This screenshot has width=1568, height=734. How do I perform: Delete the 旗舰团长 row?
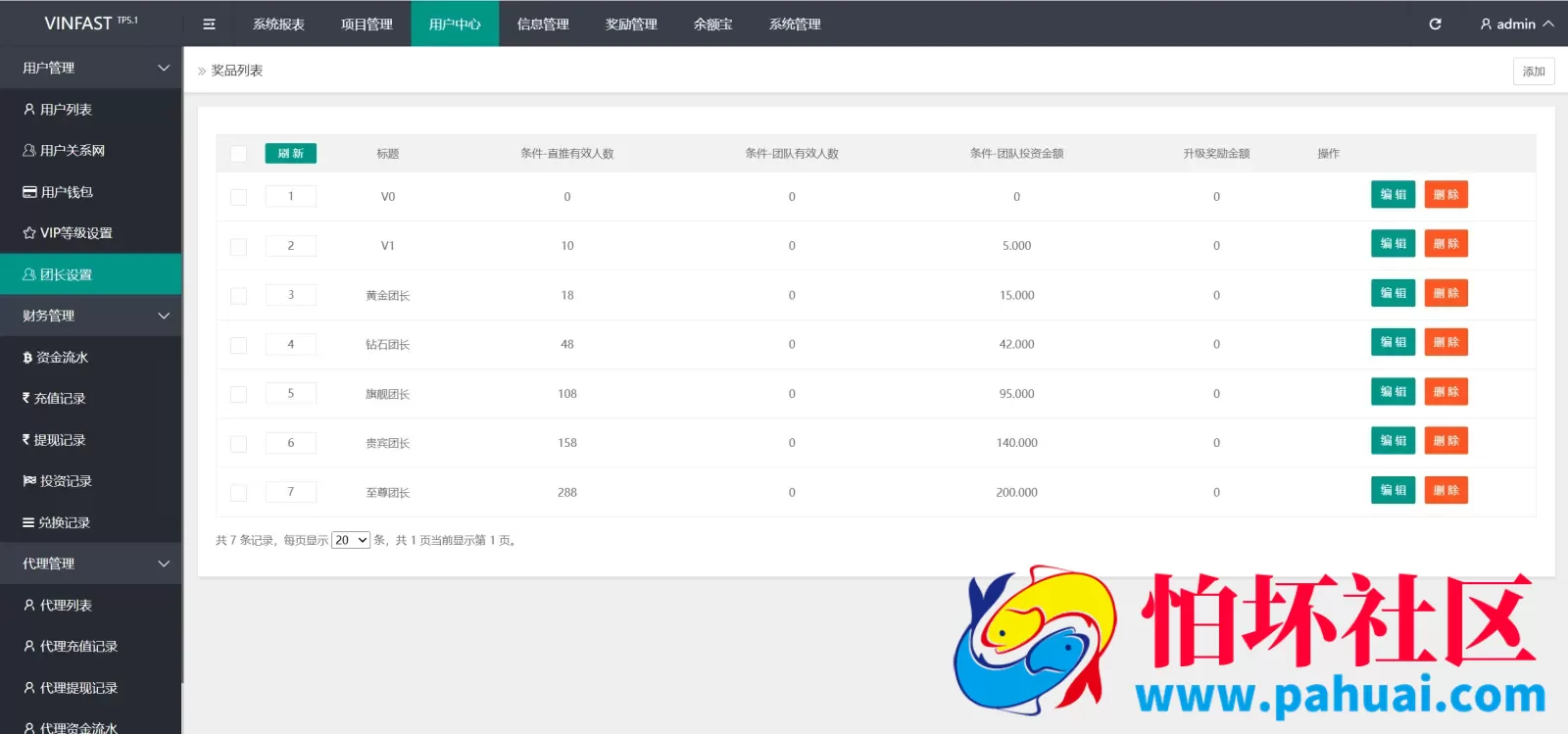pos(1445,392)
